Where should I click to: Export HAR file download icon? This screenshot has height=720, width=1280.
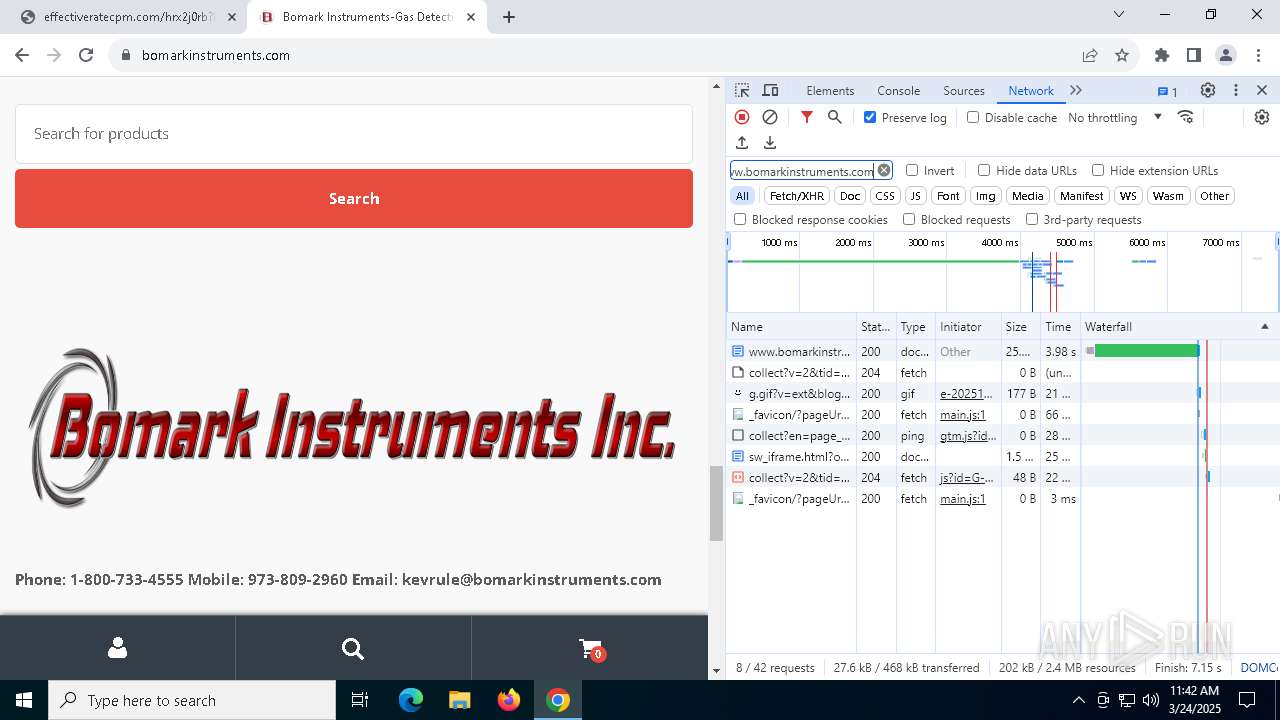pyautogui.click(x=770, y=143)
